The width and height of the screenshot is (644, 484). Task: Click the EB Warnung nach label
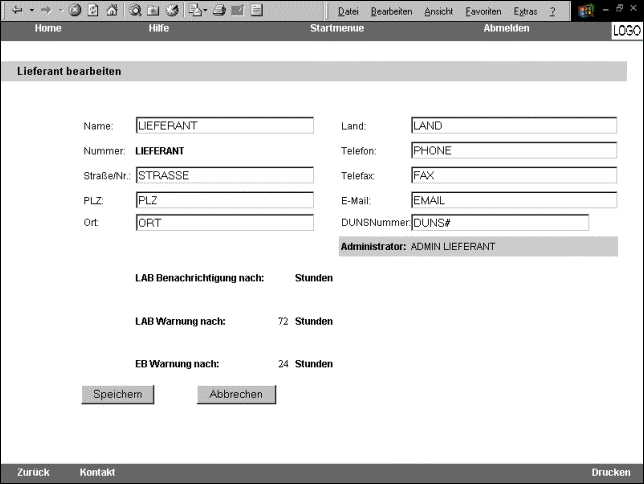[x=177, y=364]
